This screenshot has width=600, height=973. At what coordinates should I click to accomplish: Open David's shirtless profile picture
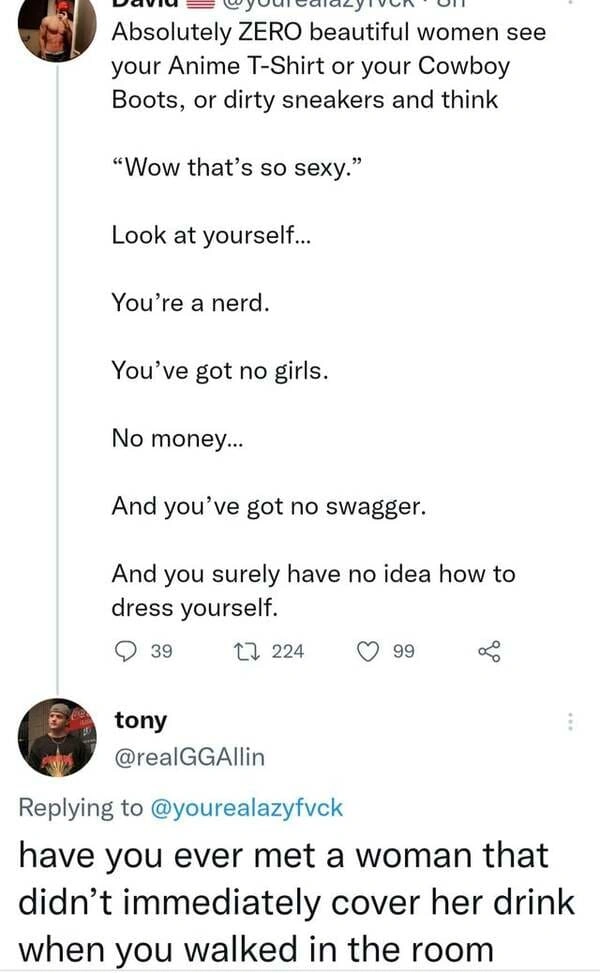(57, 28)
